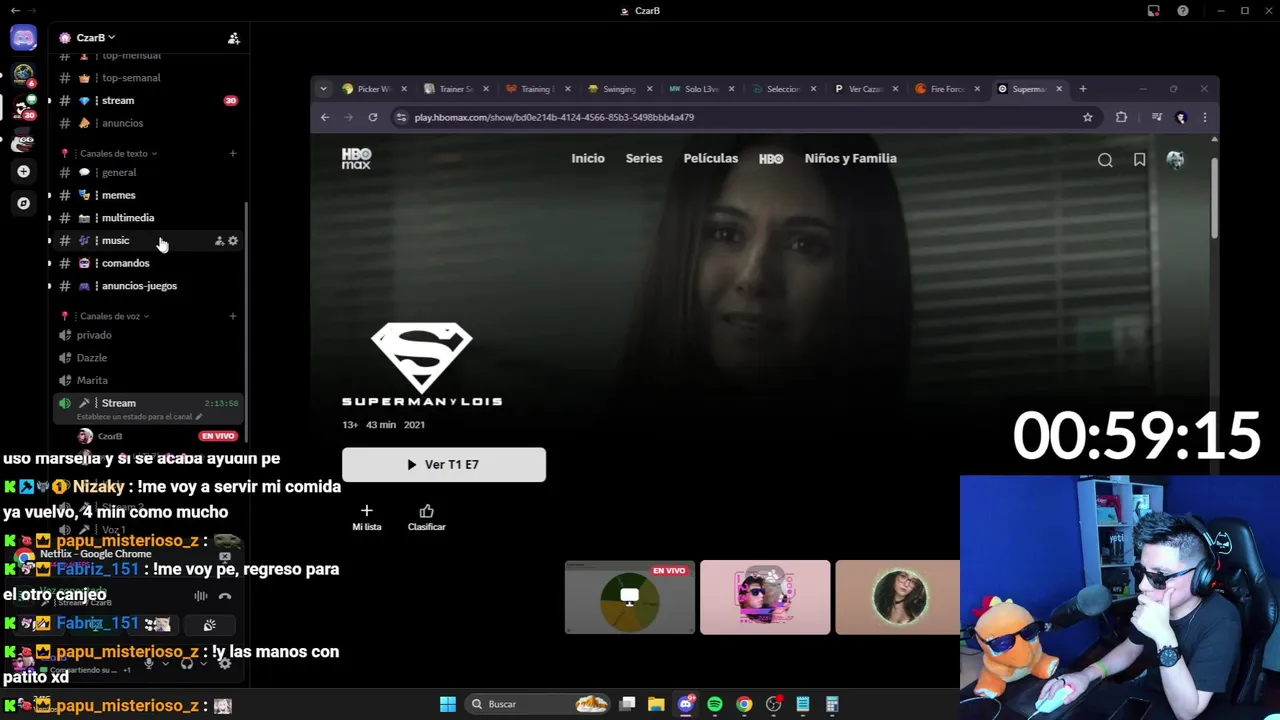Open Chrome three-dot menu

coord(1204,117)
